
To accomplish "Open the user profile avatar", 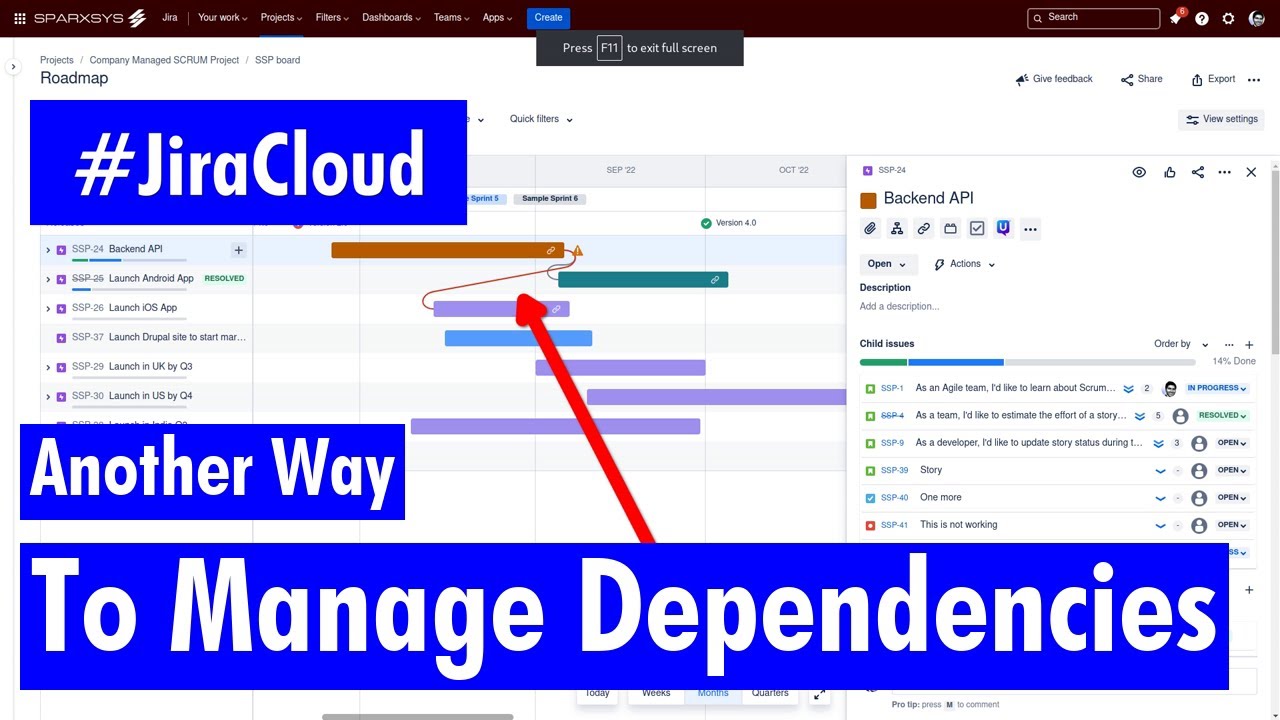I will pyautogui.click(x=1257, y=18).
